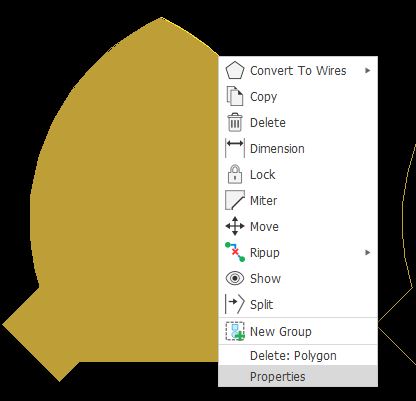The width and height of the screenshot is (416, 401).
Task: Click the eye Show icon
Action: pos(235,278)
